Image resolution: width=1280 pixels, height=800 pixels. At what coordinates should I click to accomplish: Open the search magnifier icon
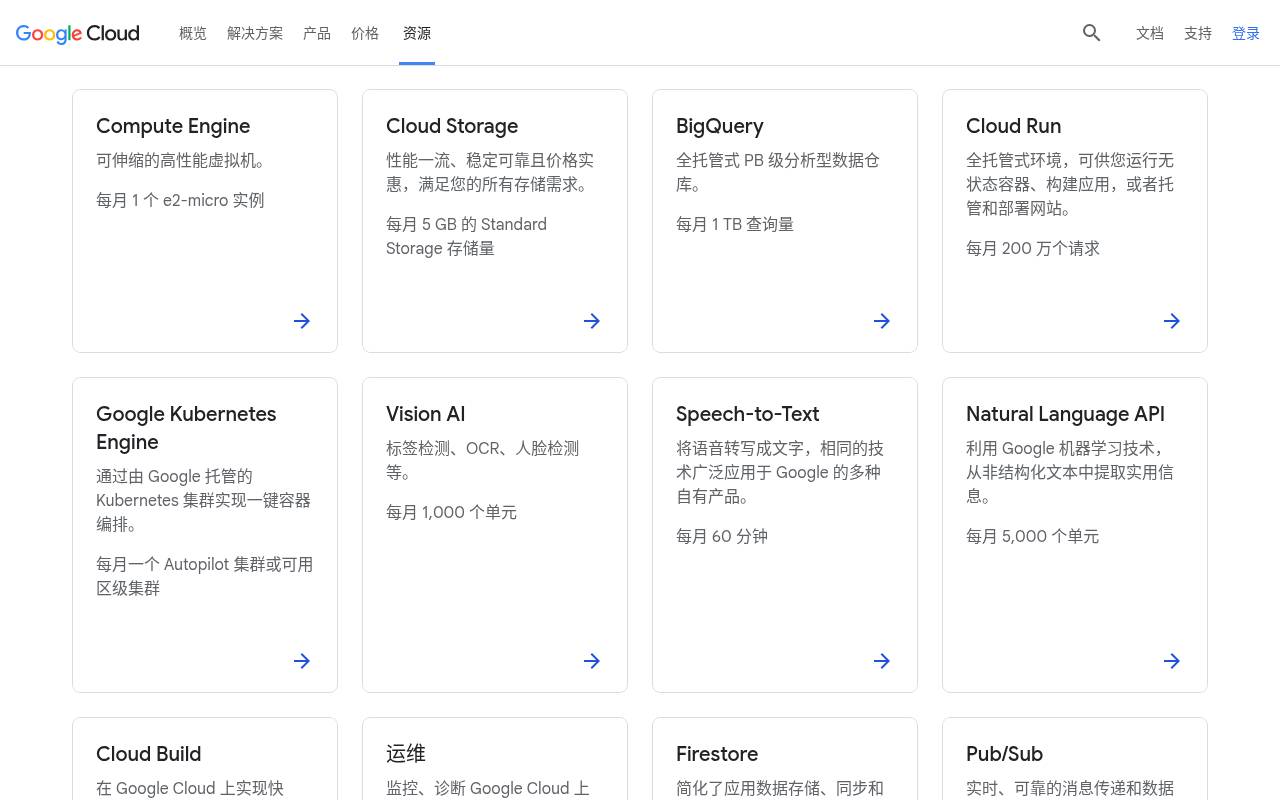(1092, 33)
